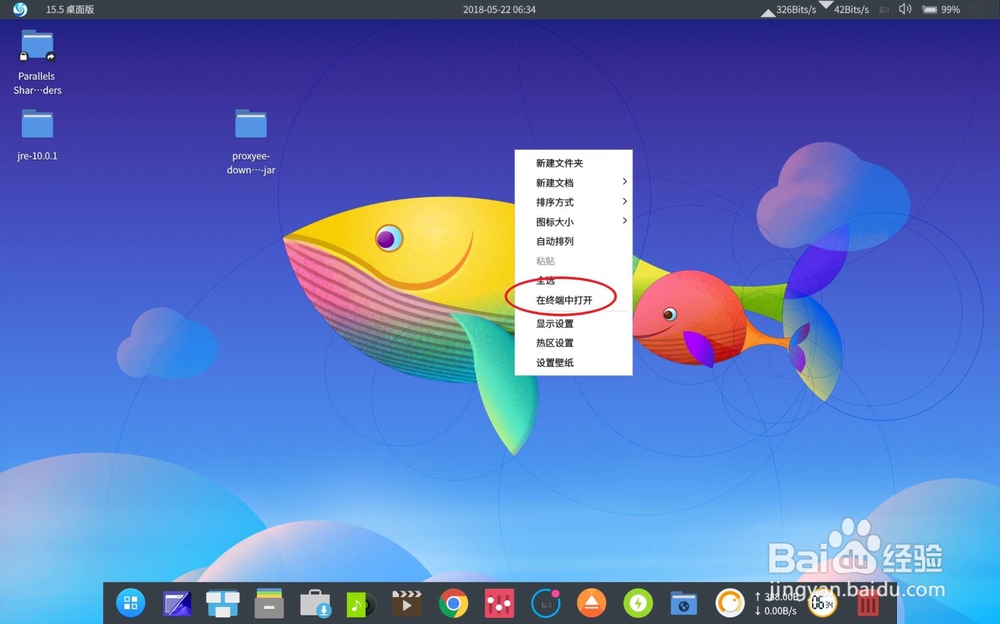Viewport: 1000px width, 624px height.
Task: Open the dock clock widget
Action: (x=822, y=603)
